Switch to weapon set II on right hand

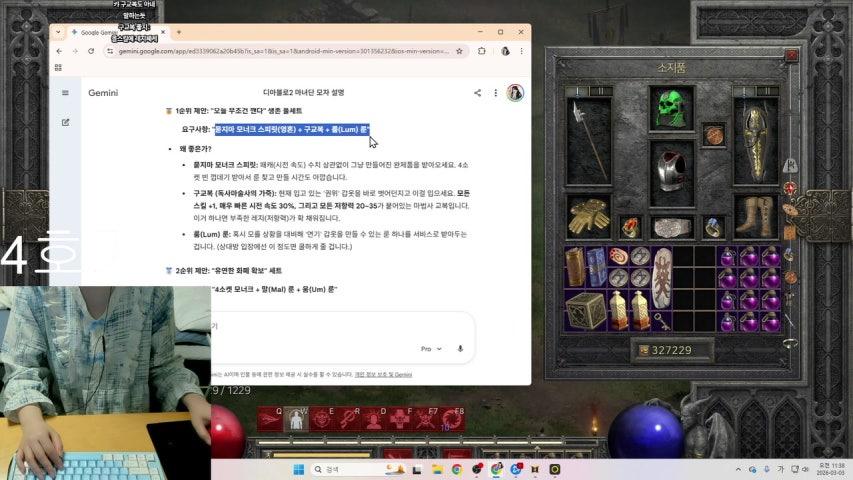[x=767, y=90]
